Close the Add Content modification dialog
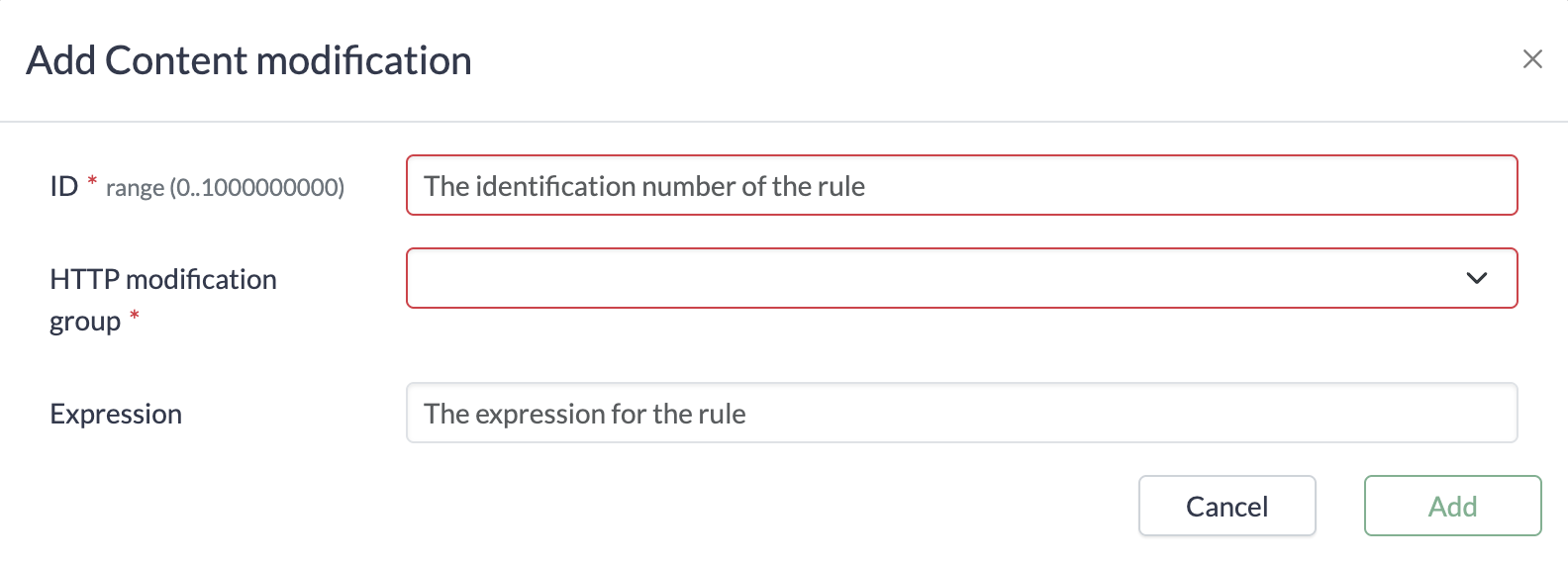Viewport: 1568px width, 564px height. pyautogui.click(x=1531, y=59)
